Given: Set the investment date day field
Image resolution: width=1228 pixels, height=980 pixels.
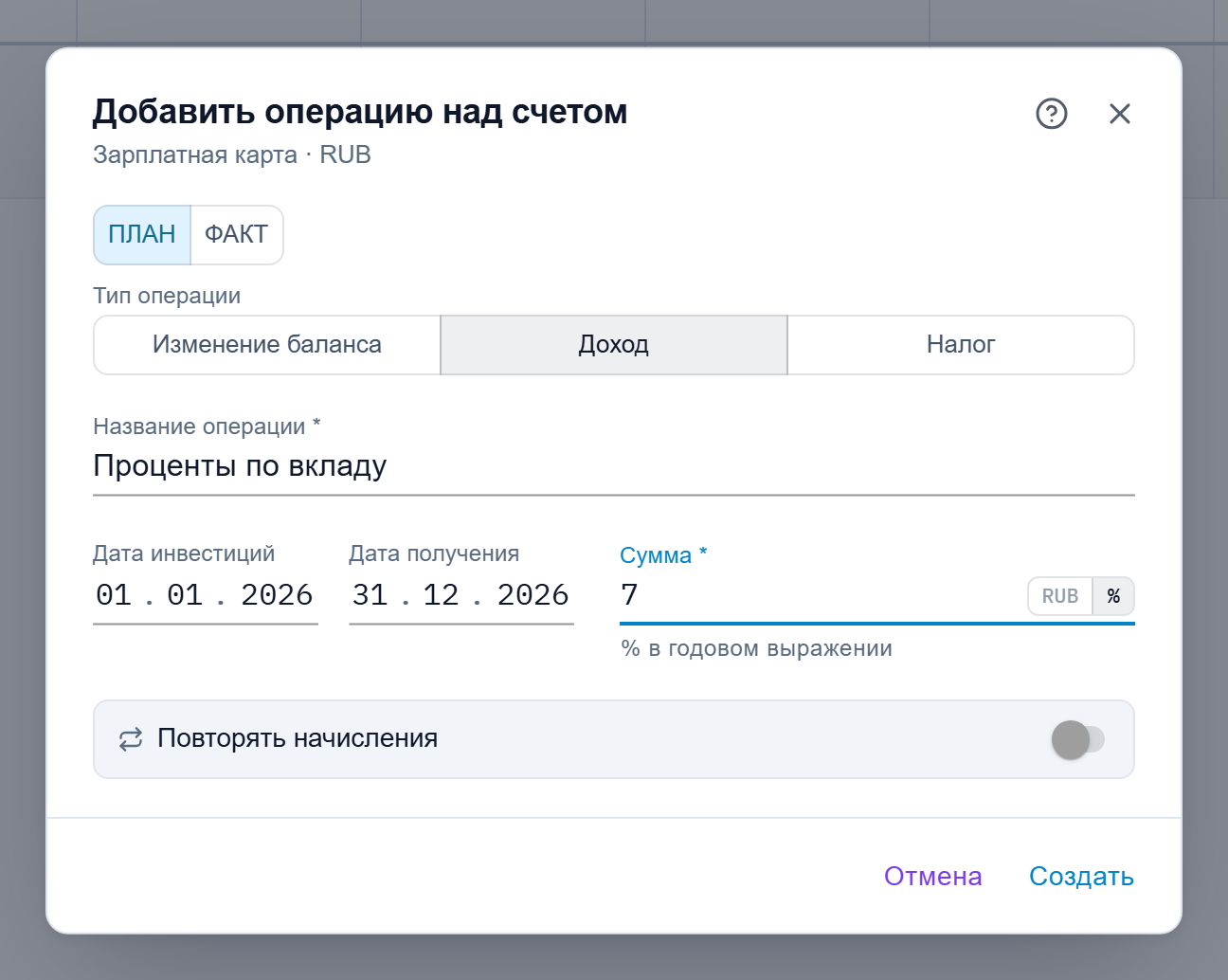Looking at the screenshot, I should pos(114,595).
